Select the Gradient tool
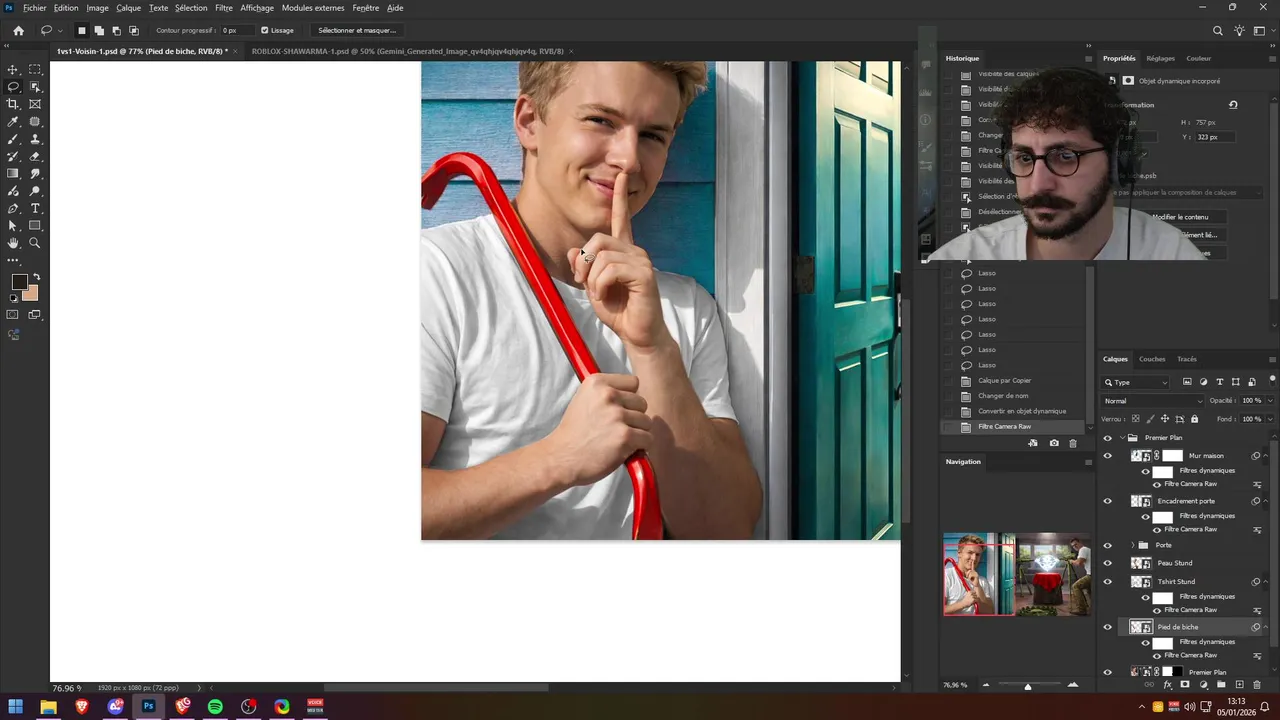The width and height of the screenshot is (1280, 720). (13, 174)
